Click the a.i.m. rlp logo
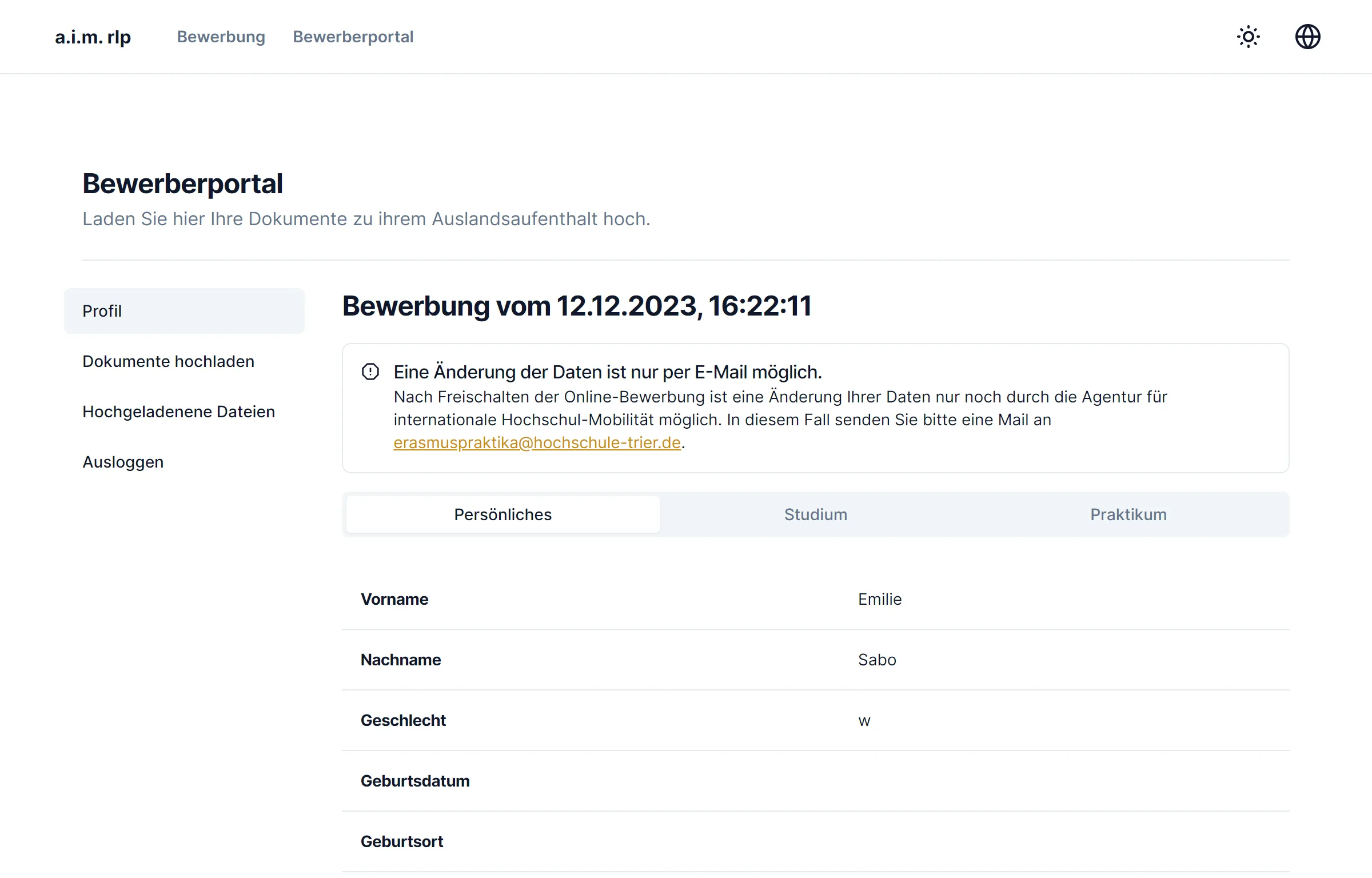1372x878 pixels. 92,37
